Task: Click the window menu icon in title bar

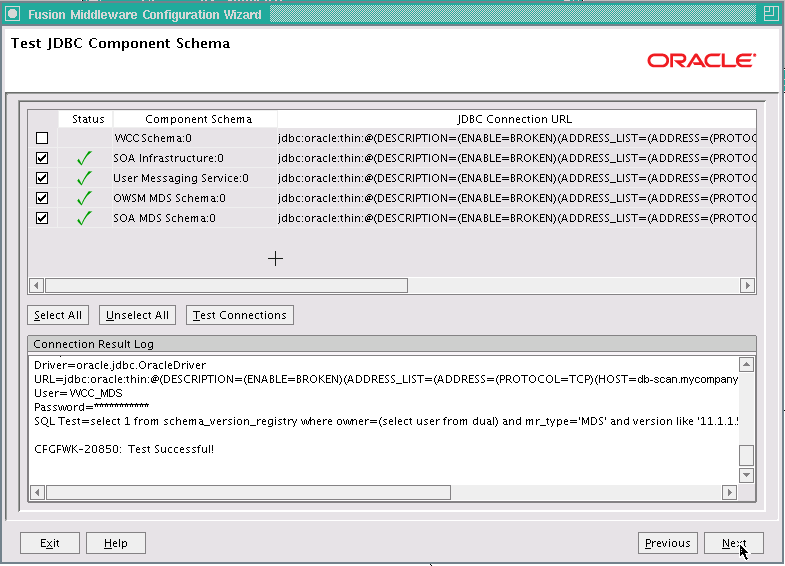Action: 13,14
